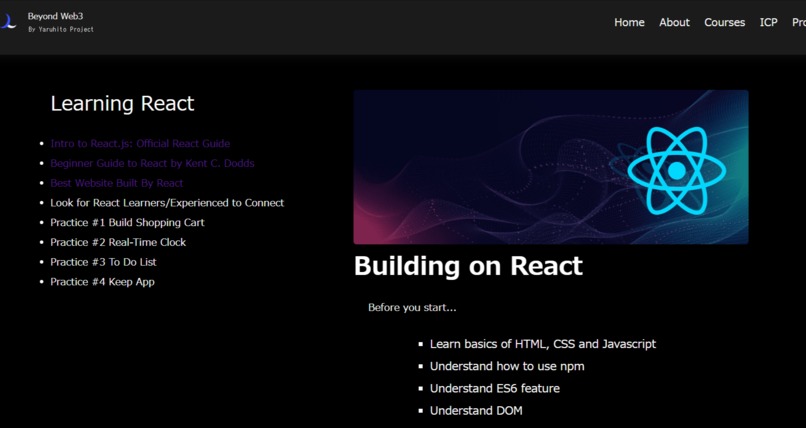Go to the About page
This screenshot has height=428, width=806.
[674, 22]
